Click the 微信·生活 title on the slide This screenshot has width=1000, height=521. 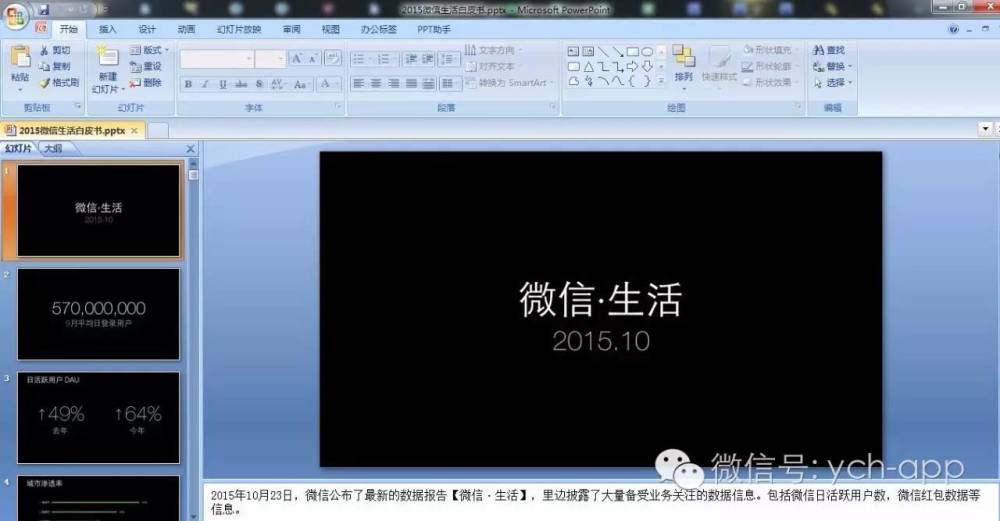coord(601,299)
